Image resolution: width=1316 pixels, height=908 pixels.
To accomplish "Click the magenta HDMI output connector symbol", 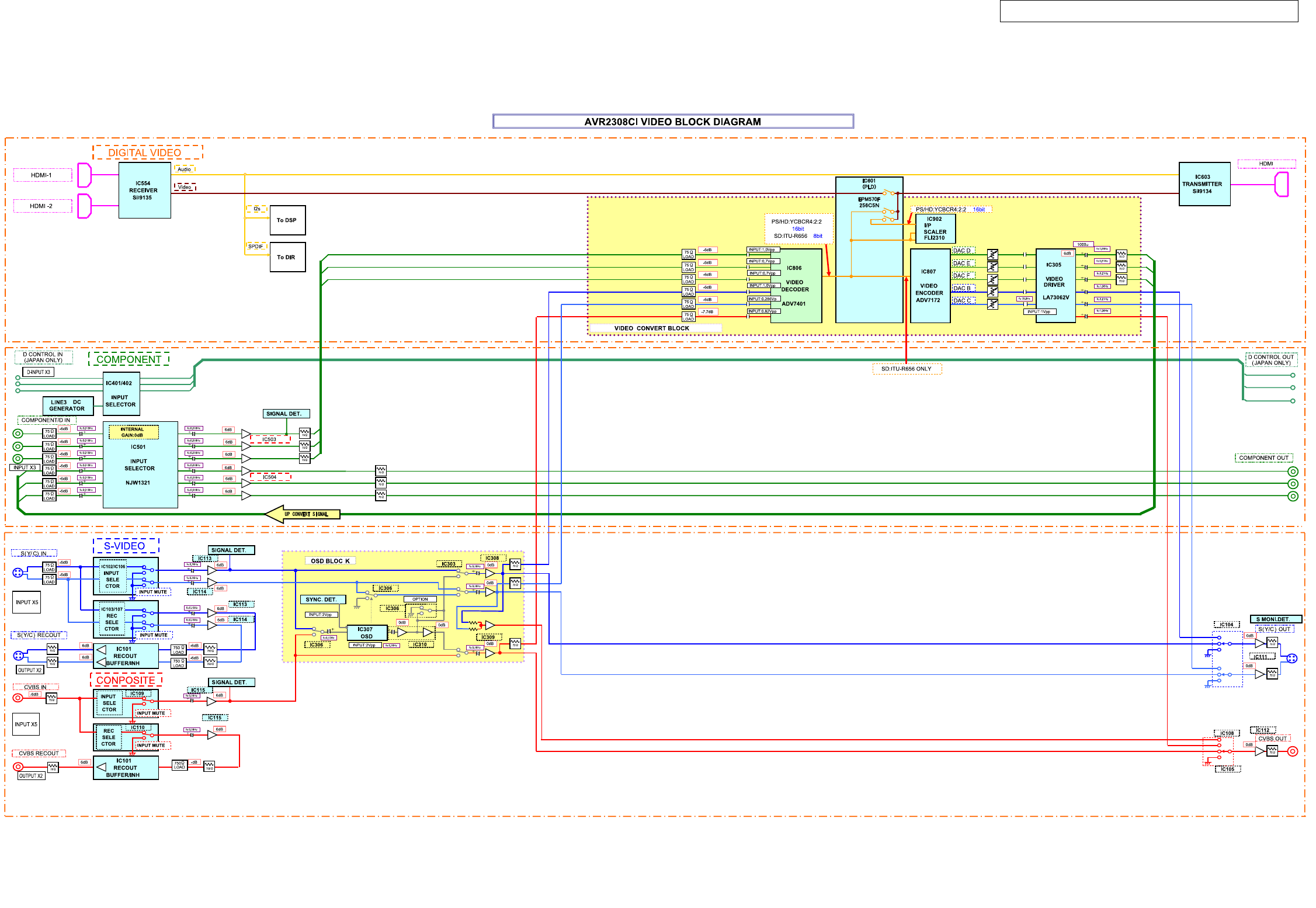I will point(1282,185).
